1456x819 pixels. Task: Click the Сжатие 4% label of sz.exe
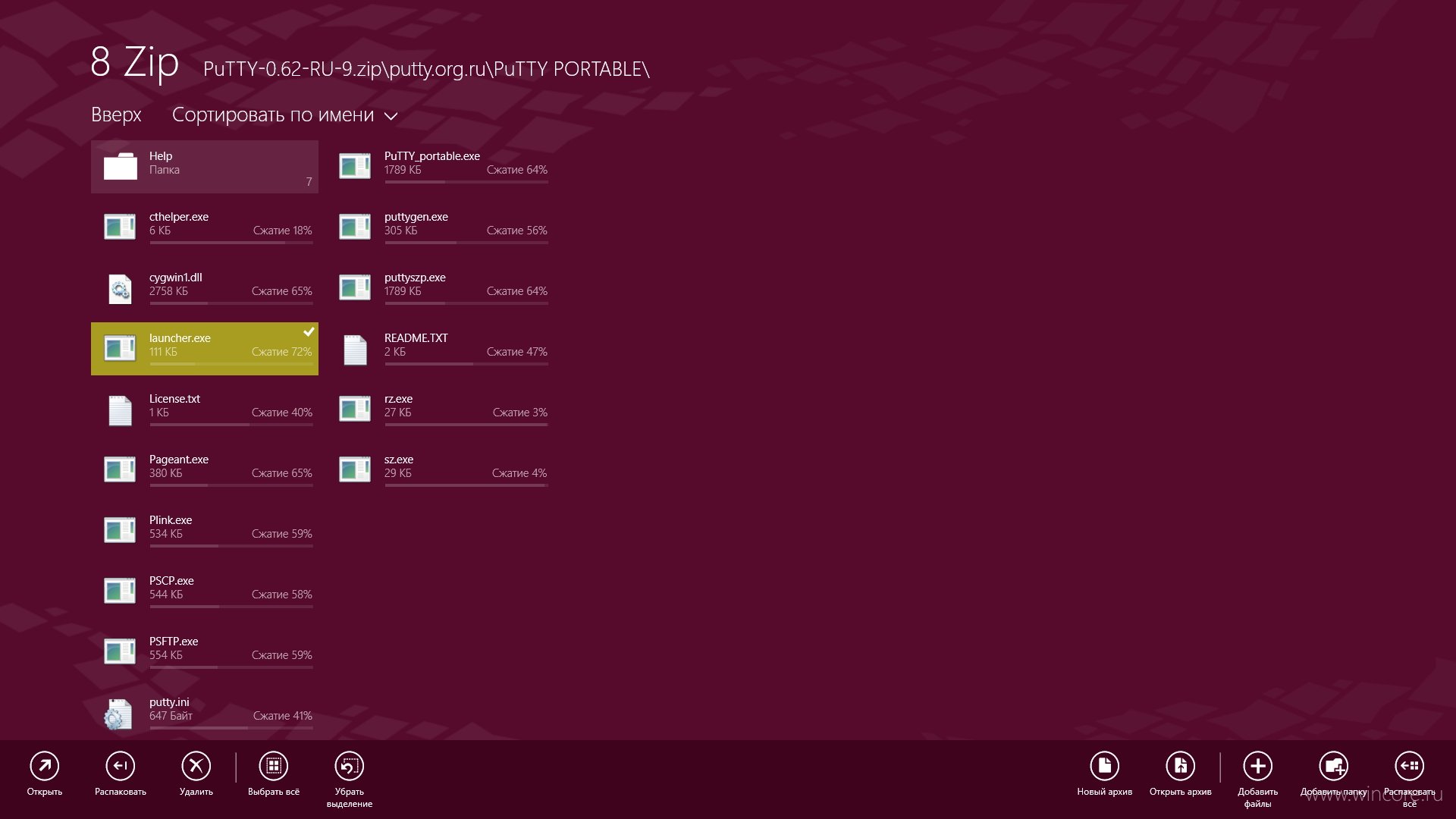pos(519,473)
